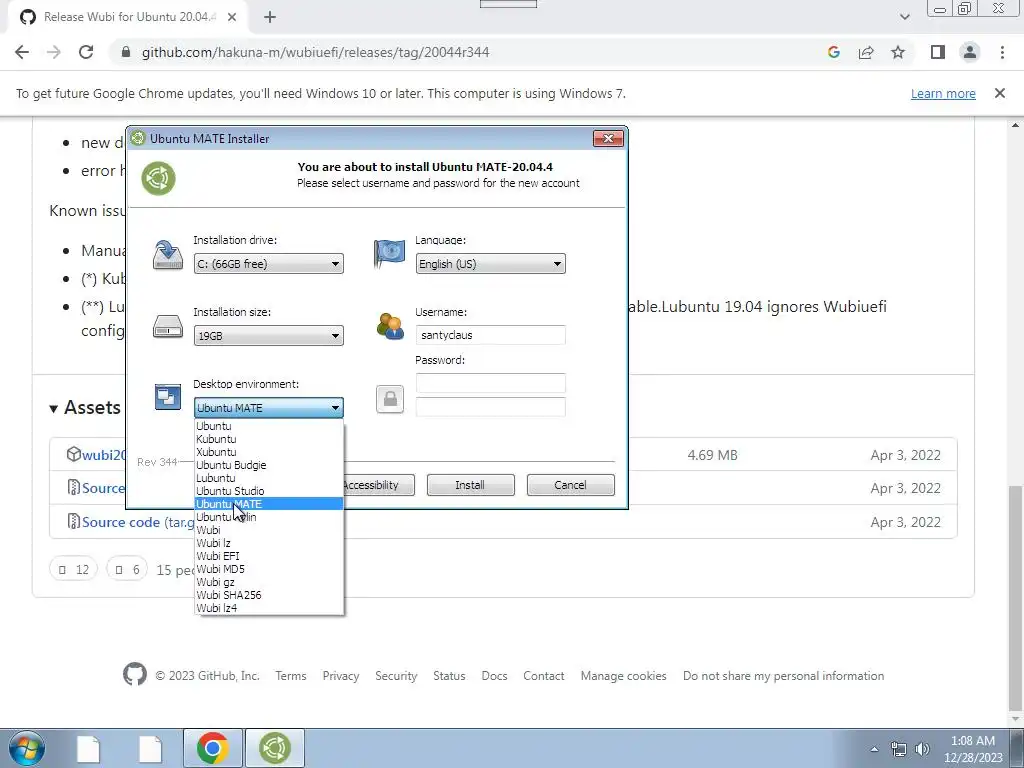Click GitHub logo in footer
The height and width of the screenshot is (768, 1024).
[135, 674]
